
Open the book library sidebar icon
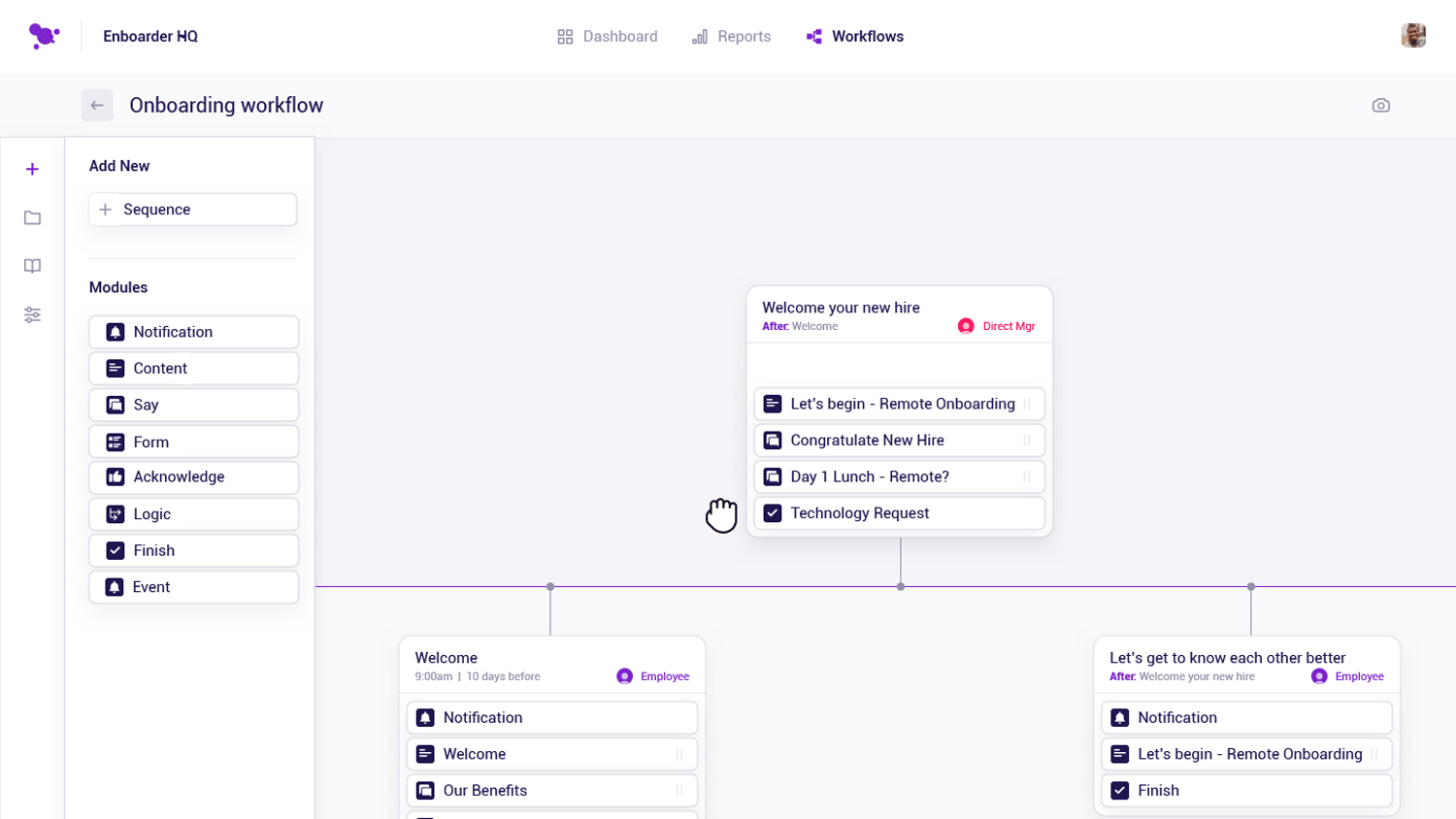(32, 267)
